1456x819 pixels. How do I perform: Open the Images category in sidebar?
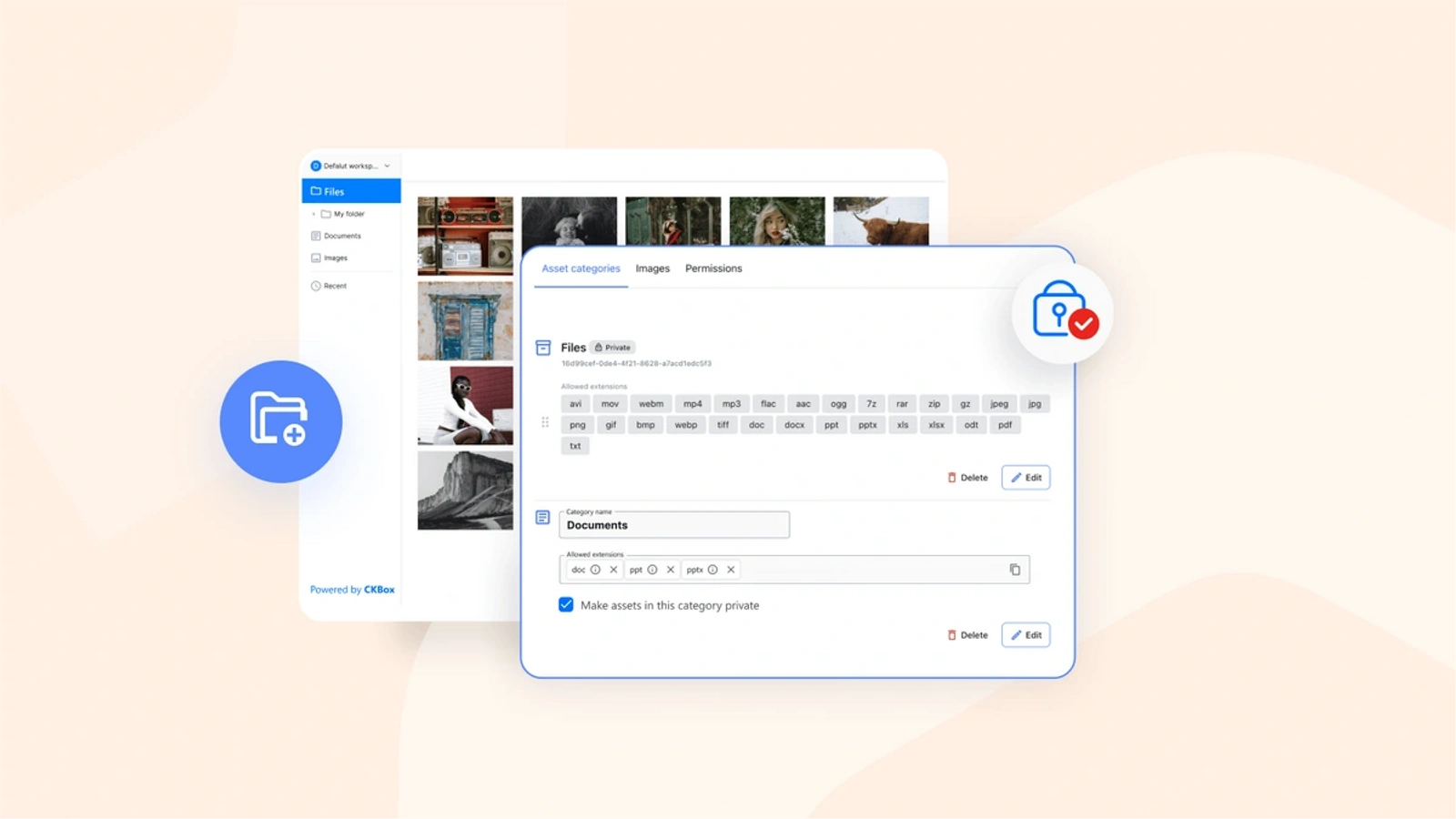(x=329, y=258)
